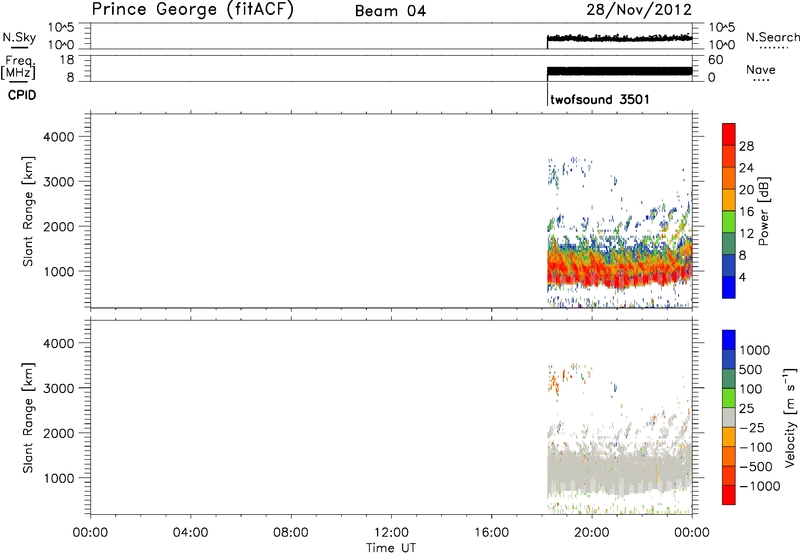This screenshot has height=554, width=800.
Task: Click the '60' Nave axis tick
Action: pyautogui.click(x=715, y=60)
